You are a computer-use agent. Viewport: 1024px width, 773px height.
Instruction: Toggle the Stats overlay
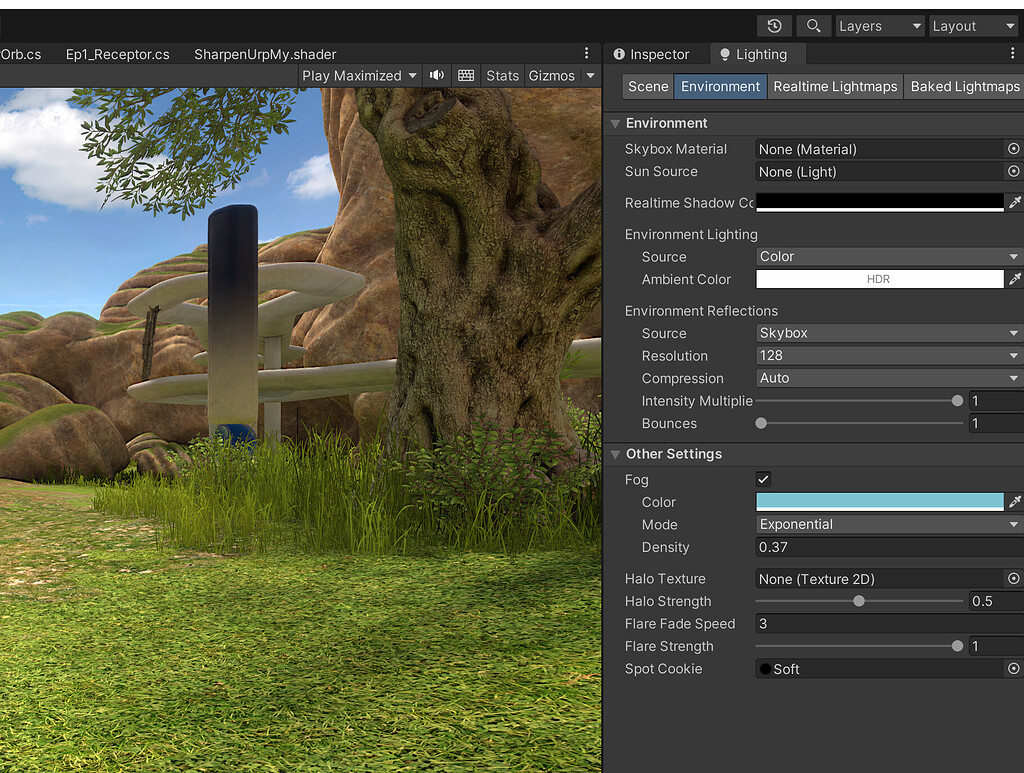pos(502,75)
